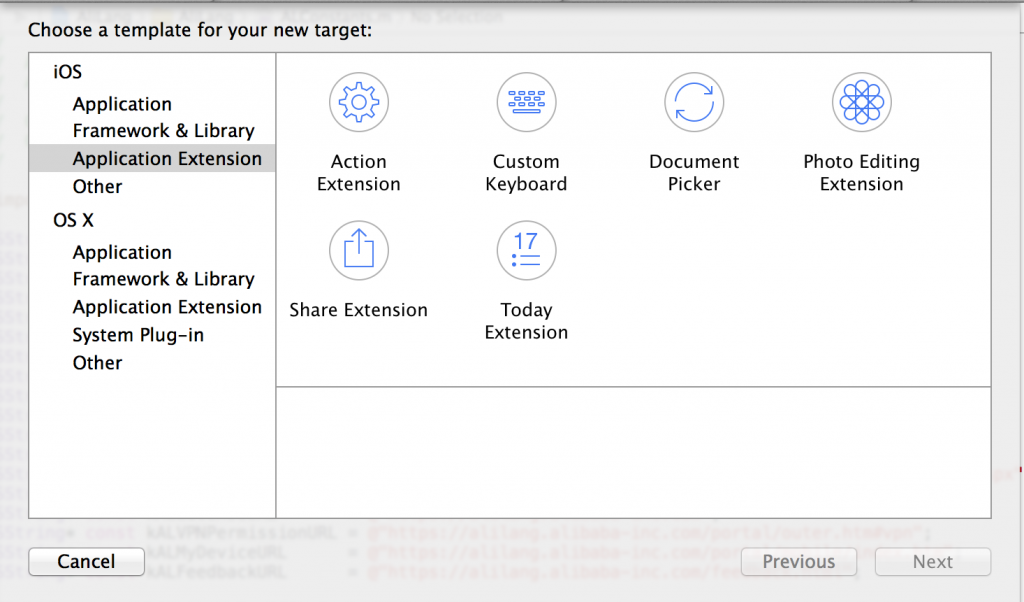Select the iOS section header
Viewport: 1024px width, 602px height.
(x=68, y=72)
